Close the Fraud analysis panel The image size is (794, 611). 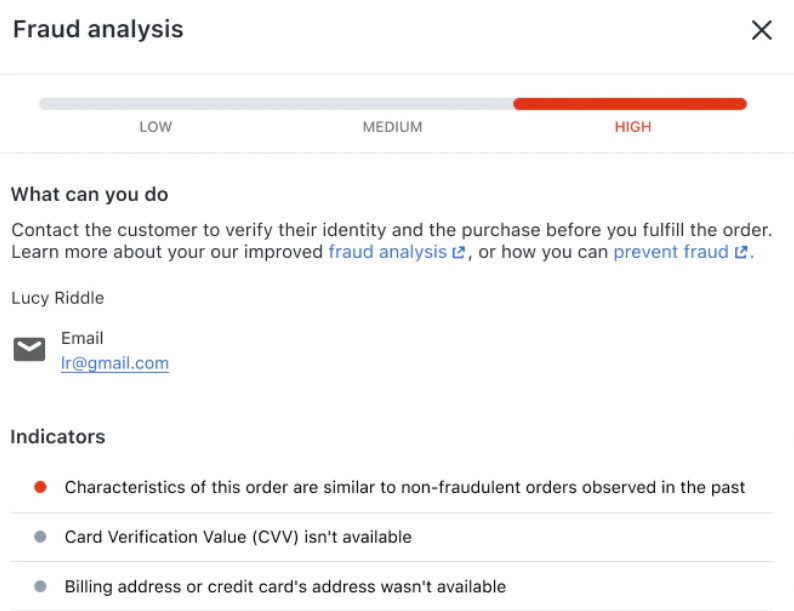coord(762,30)
